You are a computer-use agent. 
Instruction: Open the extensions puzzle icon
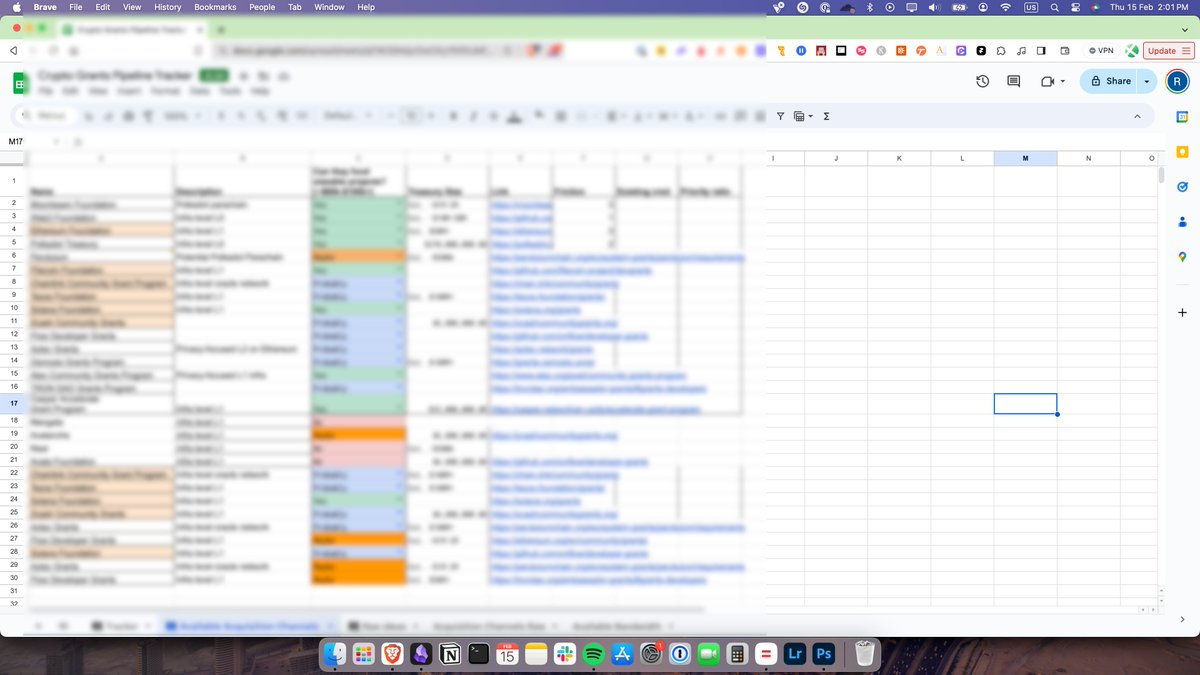pyautogui.click(x=1000, y=51)
